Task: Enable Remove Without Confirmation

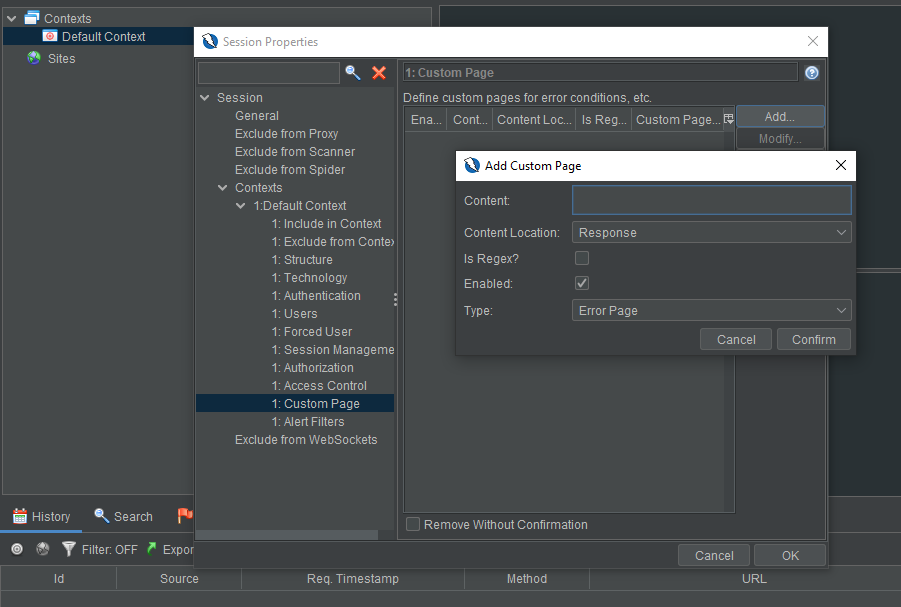Action: [413, 524]
